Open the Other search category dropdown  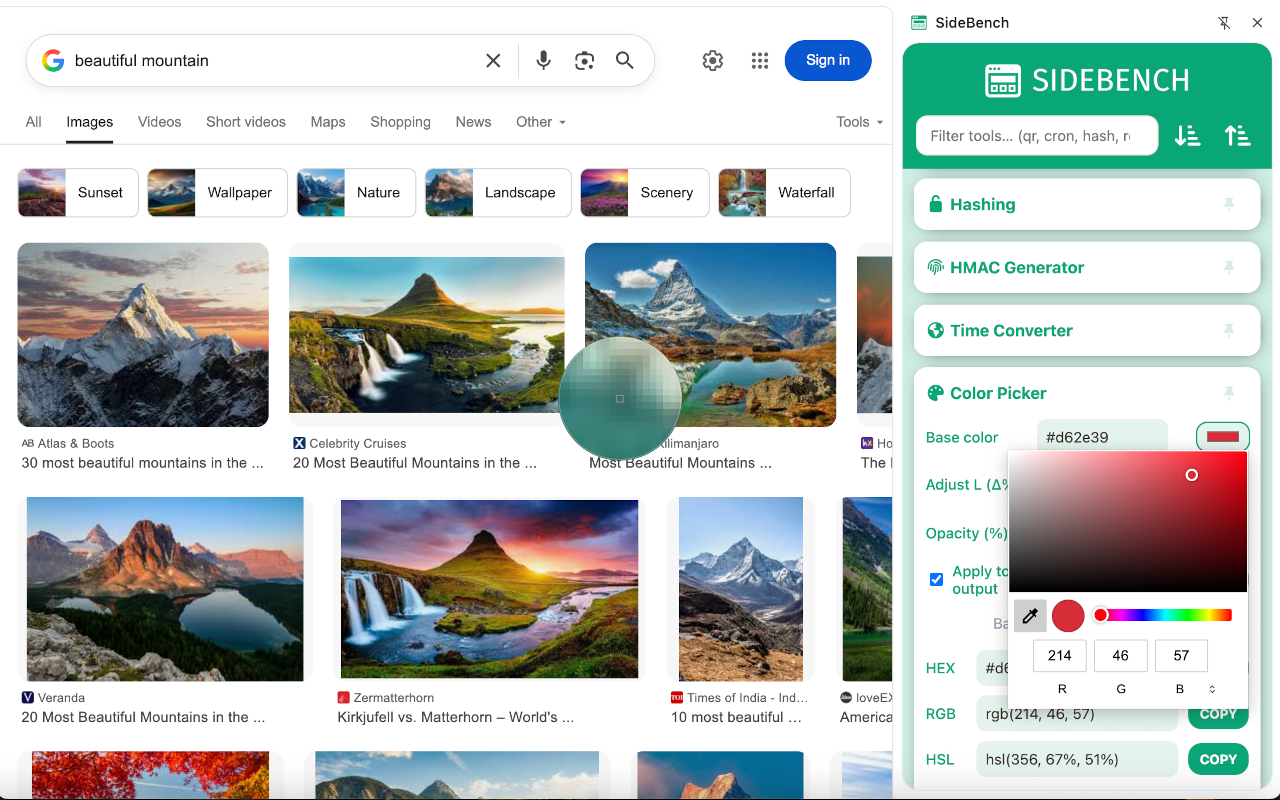click(540, 121)
